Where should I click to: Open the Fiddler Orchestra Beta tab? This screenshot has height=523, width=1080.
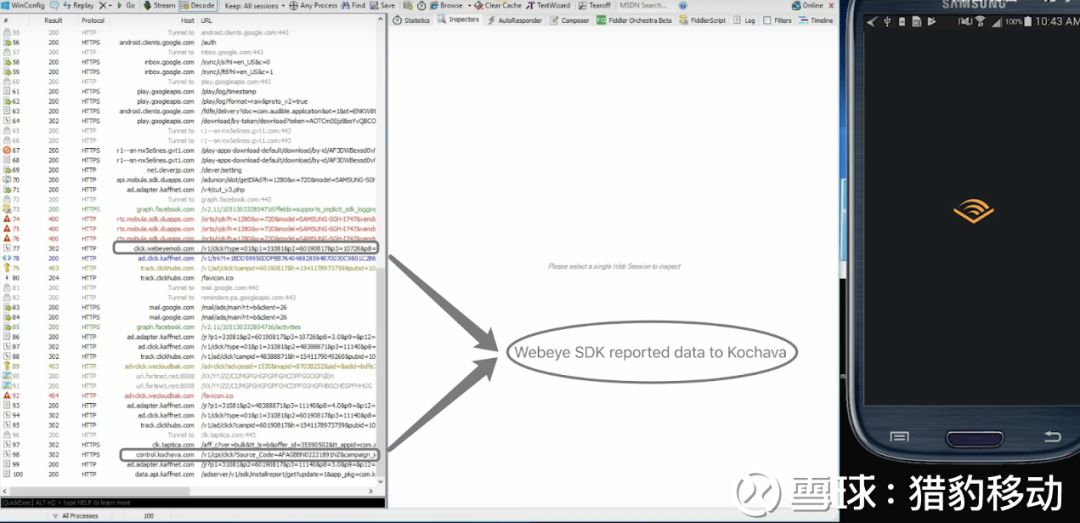coord(635,21)
